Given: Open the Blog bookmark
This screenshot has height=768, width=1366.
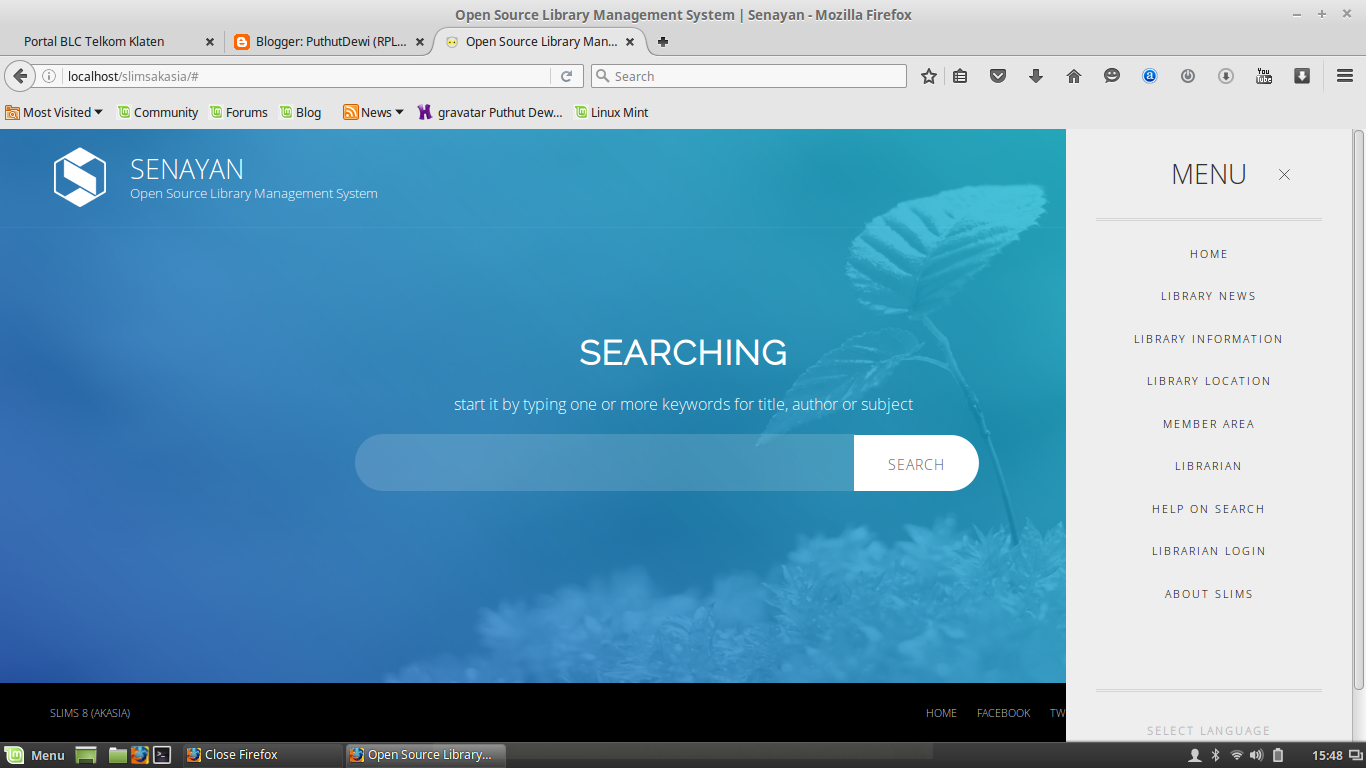Looking at the screenshot, I should 301,112.
